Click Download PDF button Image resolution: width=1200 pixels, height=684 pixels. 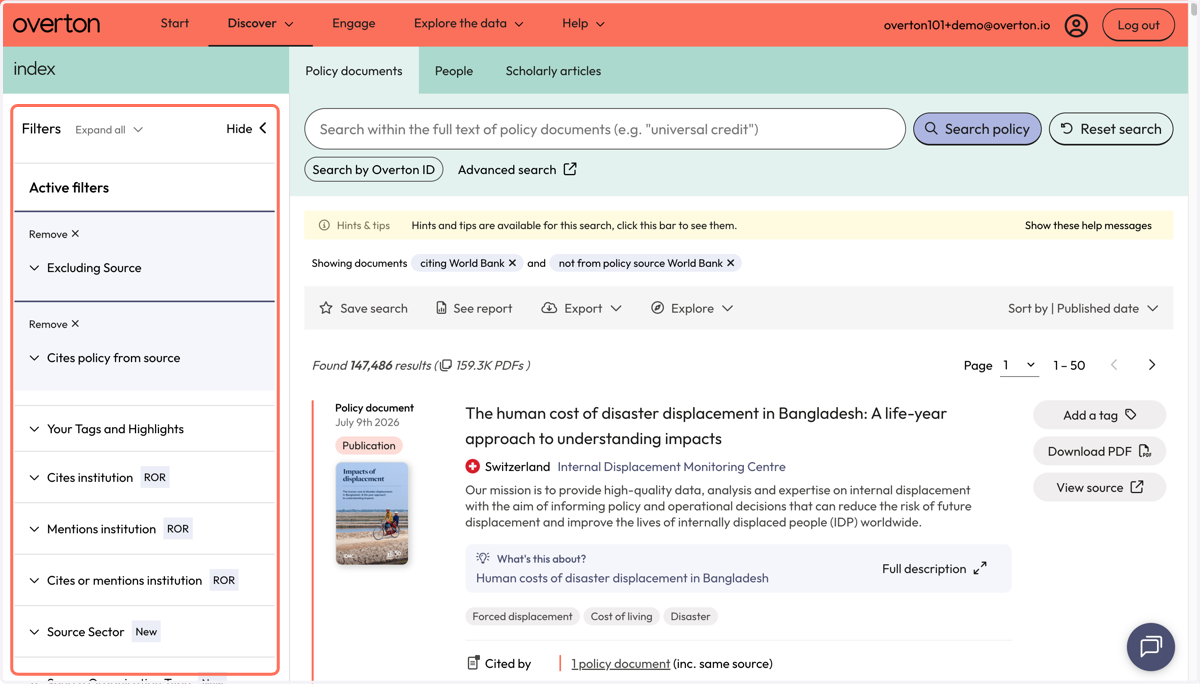1099,451
